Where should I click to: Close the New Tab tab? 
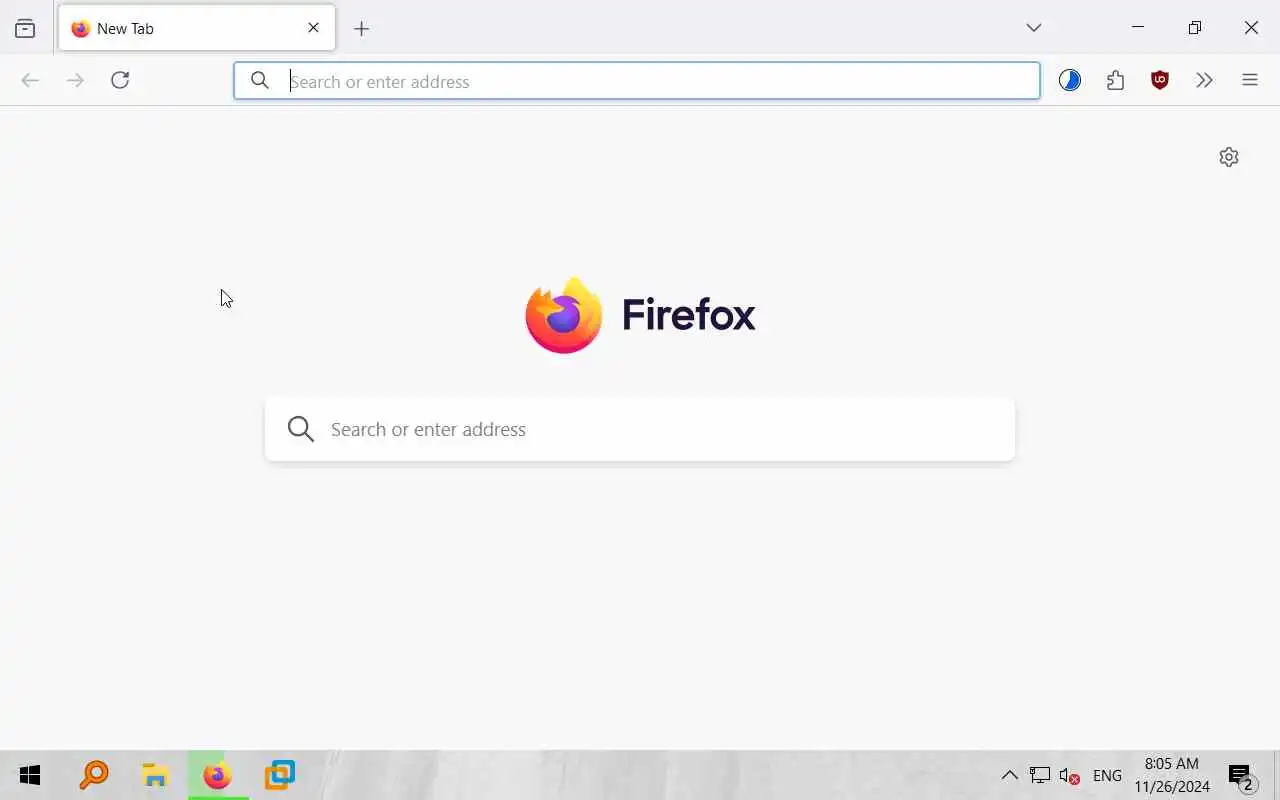pos(313,28)
